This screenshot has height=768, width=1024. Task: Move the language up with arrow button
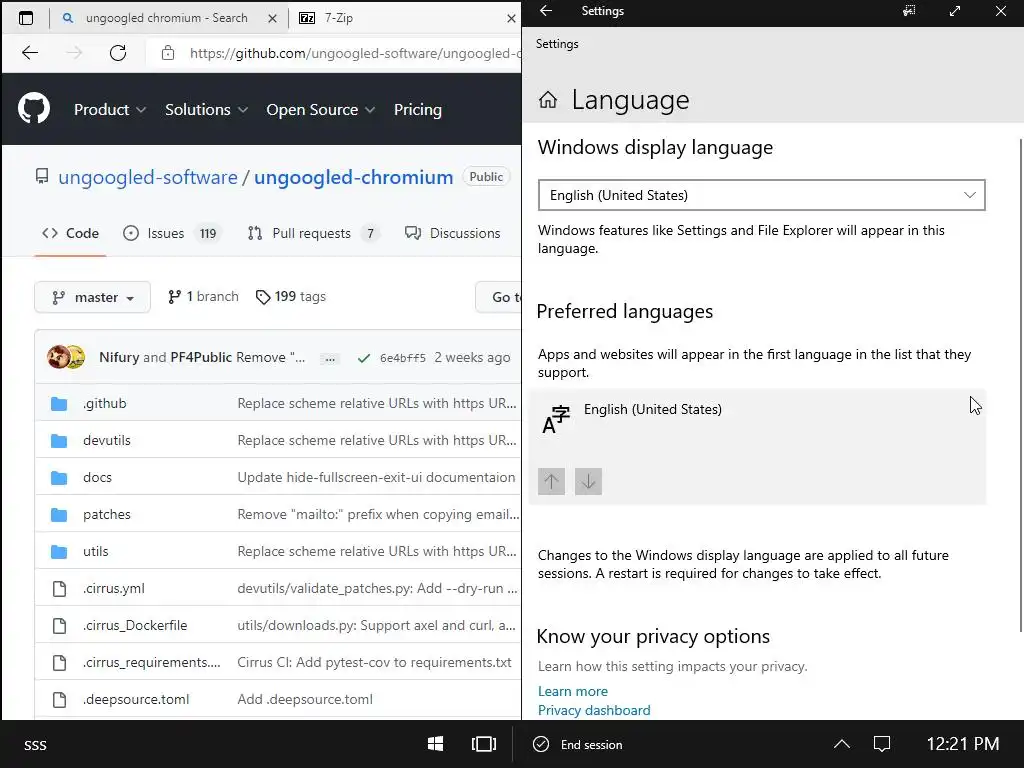(x=551, y=482)
